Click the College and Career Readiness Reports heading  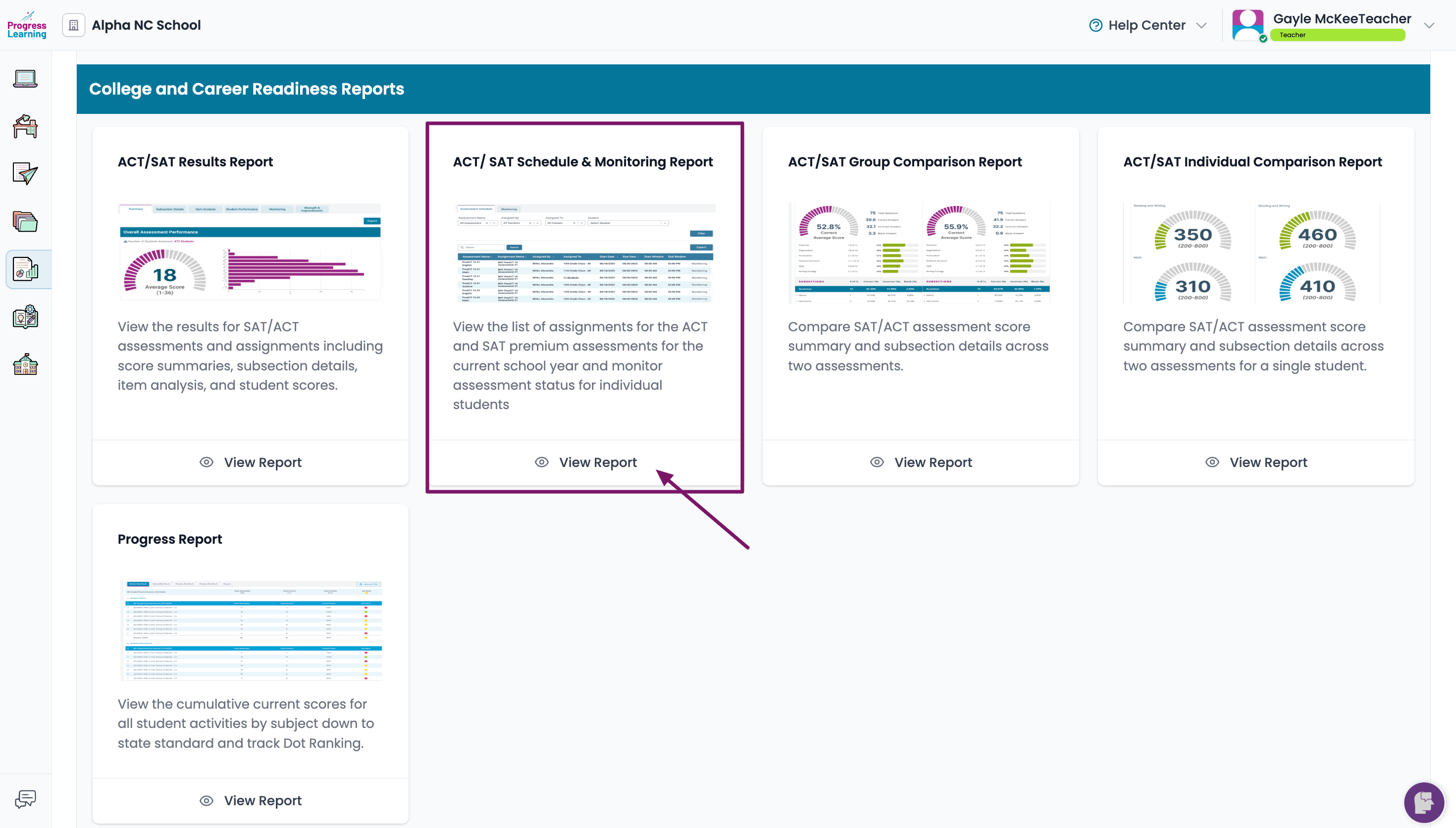click(x=247, y=89)
